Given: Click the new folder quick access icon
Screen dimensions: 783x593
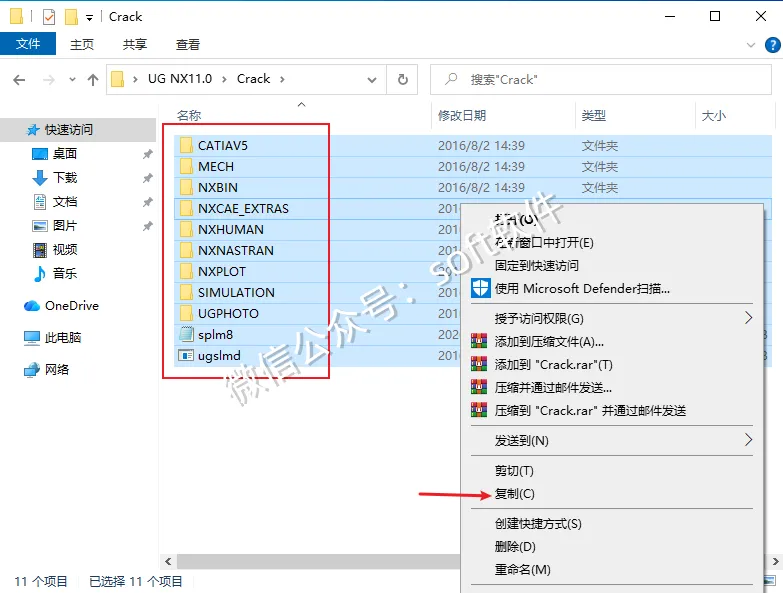Looking at the screenshot, I should [x=71, y=17].
